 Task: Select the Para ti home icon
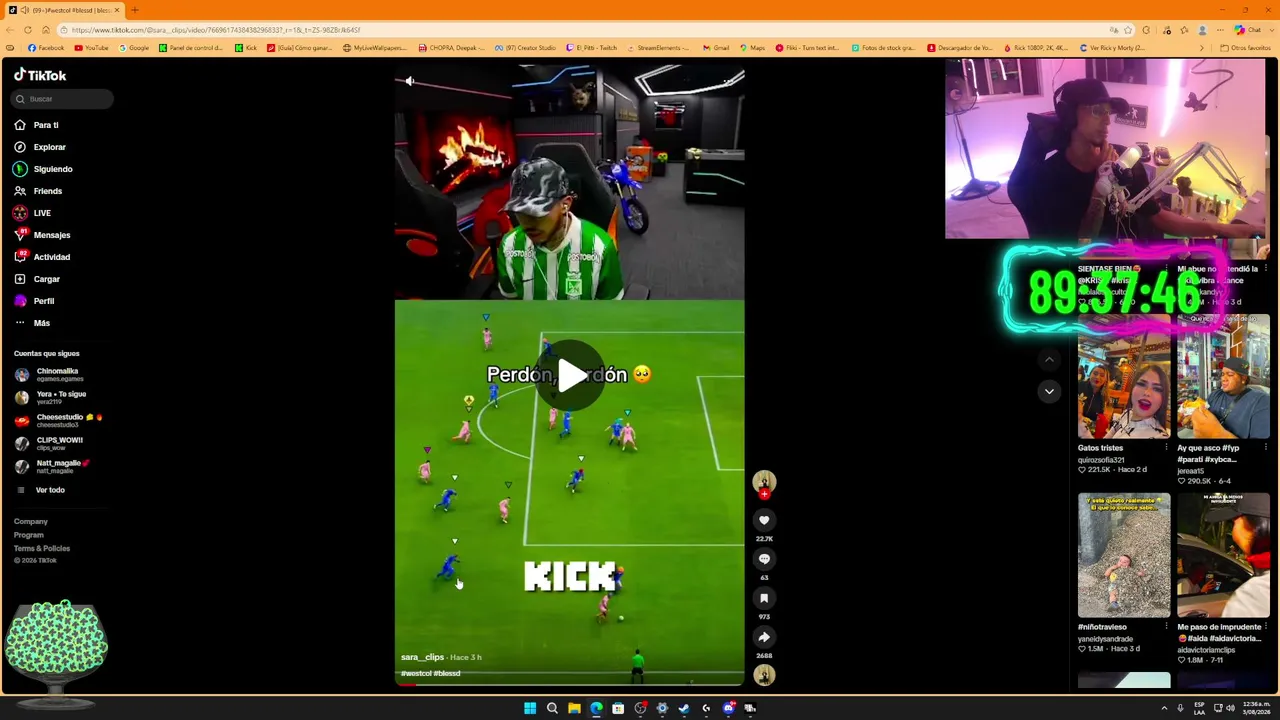(x=20, y=125)
